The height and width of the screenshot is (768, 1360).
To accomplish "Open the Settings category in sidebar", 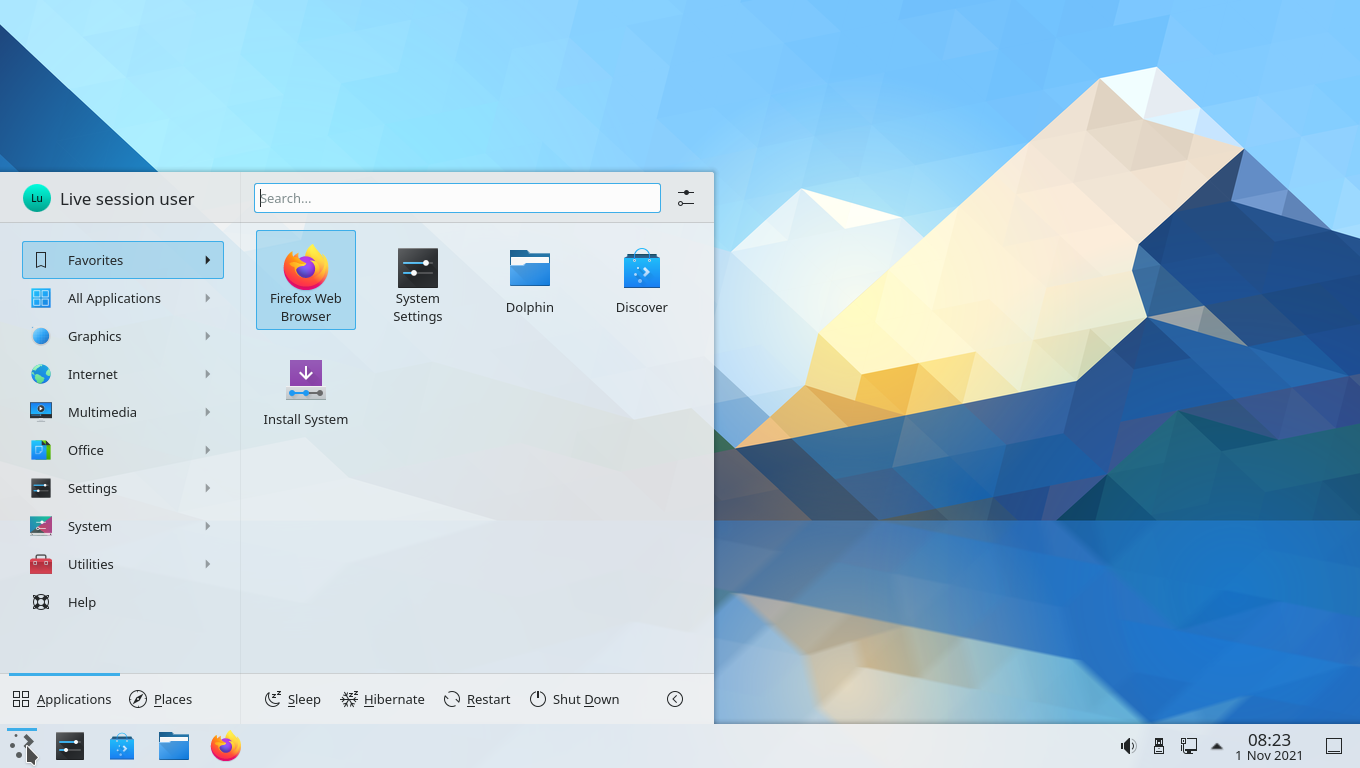I will (x=123, y=488).
